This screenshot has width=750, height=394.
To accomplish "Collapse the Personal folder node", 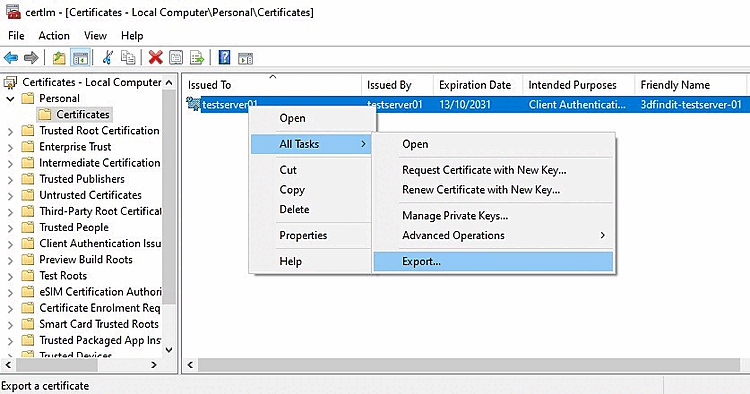I will pos(10,99).
